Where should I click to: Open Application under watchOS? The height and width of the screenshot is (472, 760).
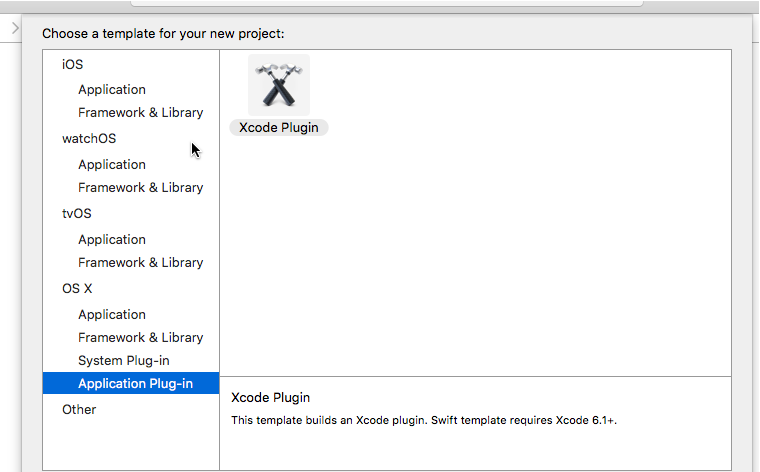pyautogui.click(x=112, y=165)
